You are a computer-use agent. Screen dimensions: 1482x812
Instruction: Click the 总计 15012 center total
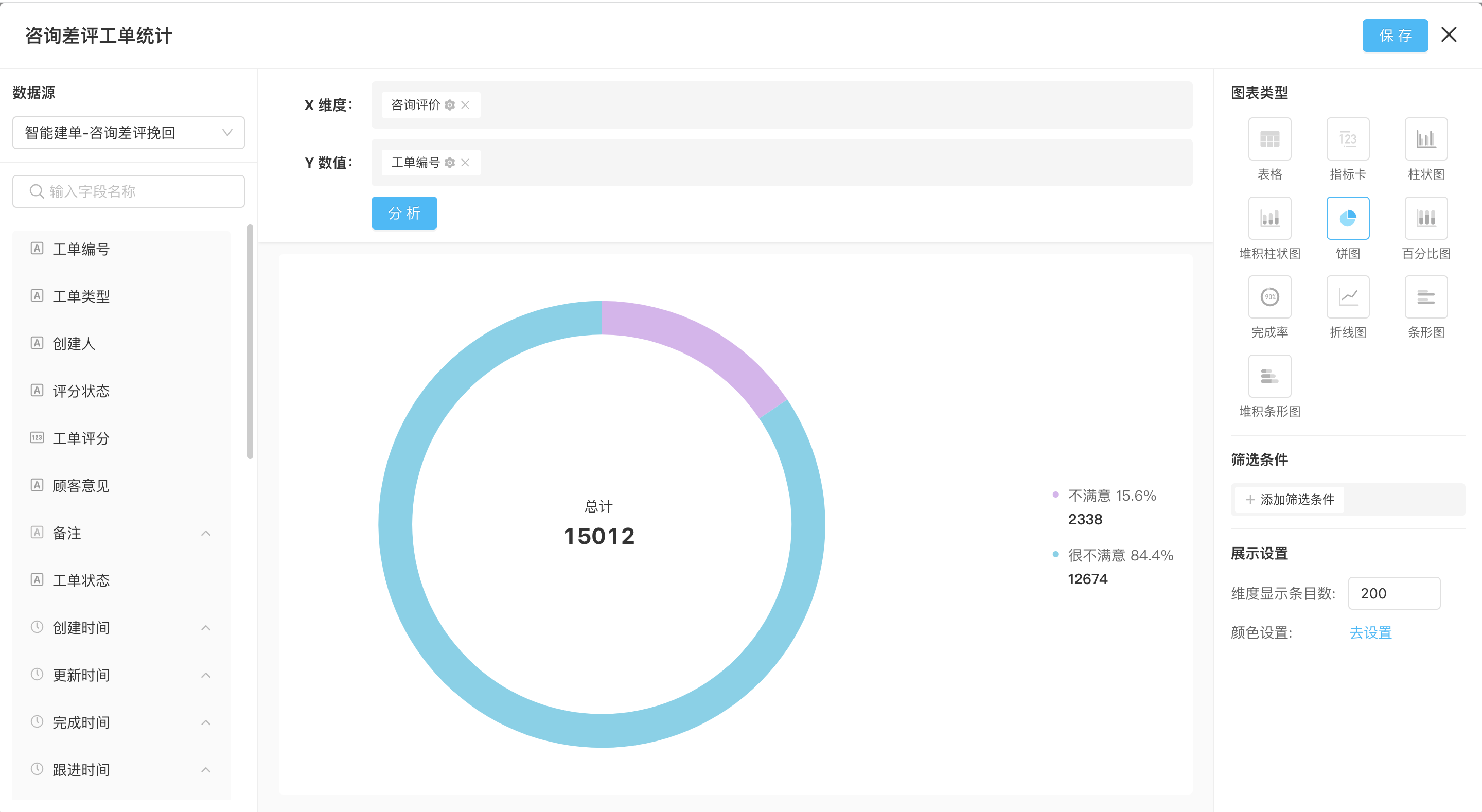(599, 523)
